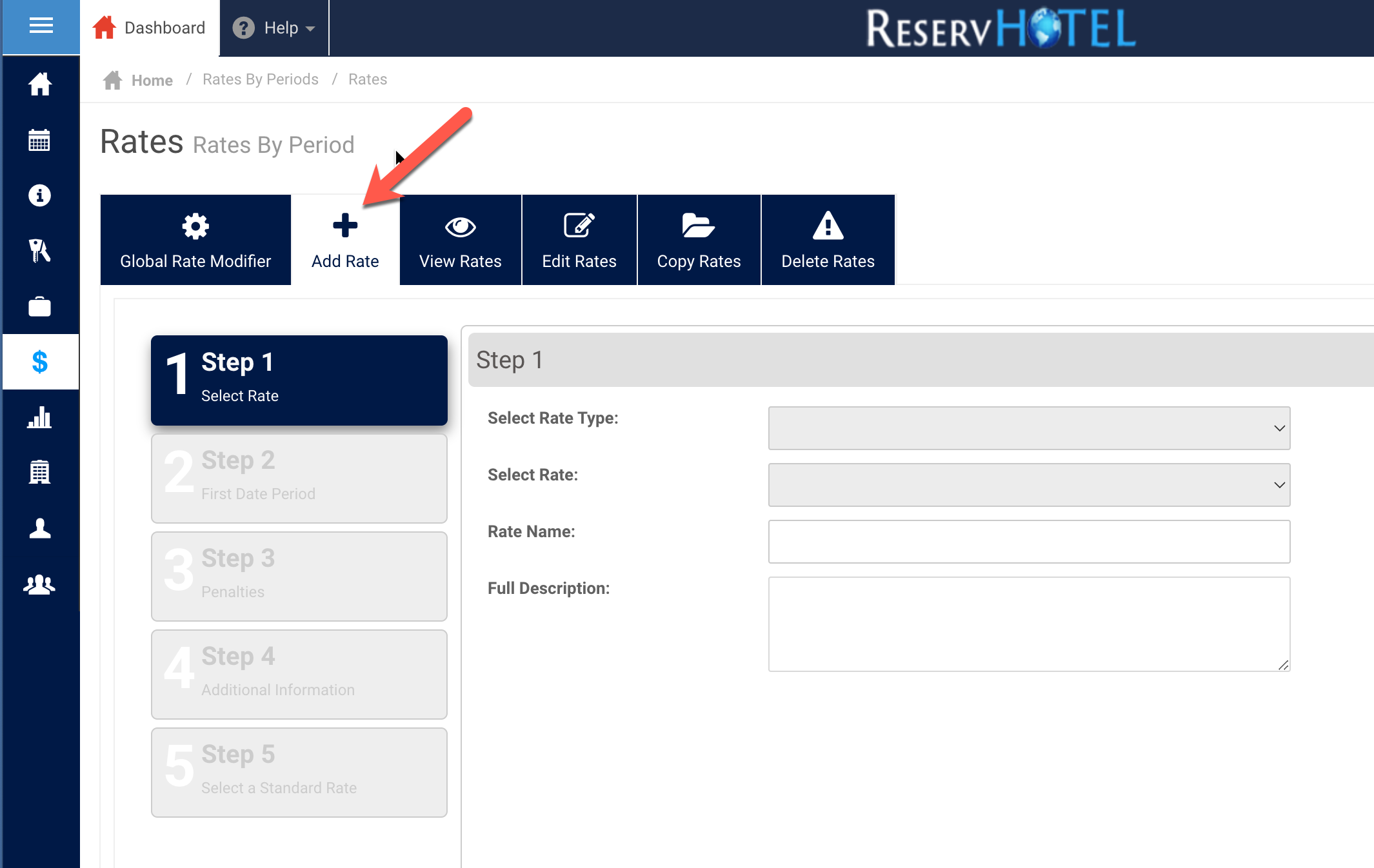Expand the Help menu

tap(274, 28)
